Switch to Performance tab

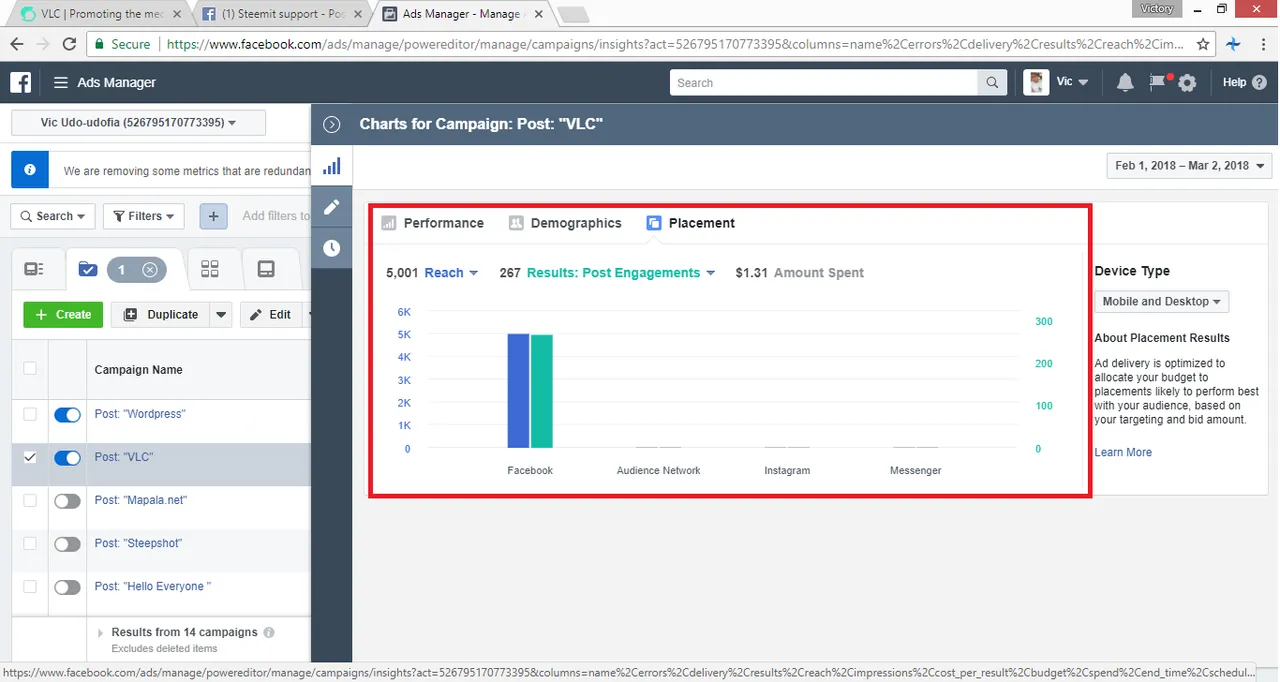pyautogui.click(x=432, y=223)
